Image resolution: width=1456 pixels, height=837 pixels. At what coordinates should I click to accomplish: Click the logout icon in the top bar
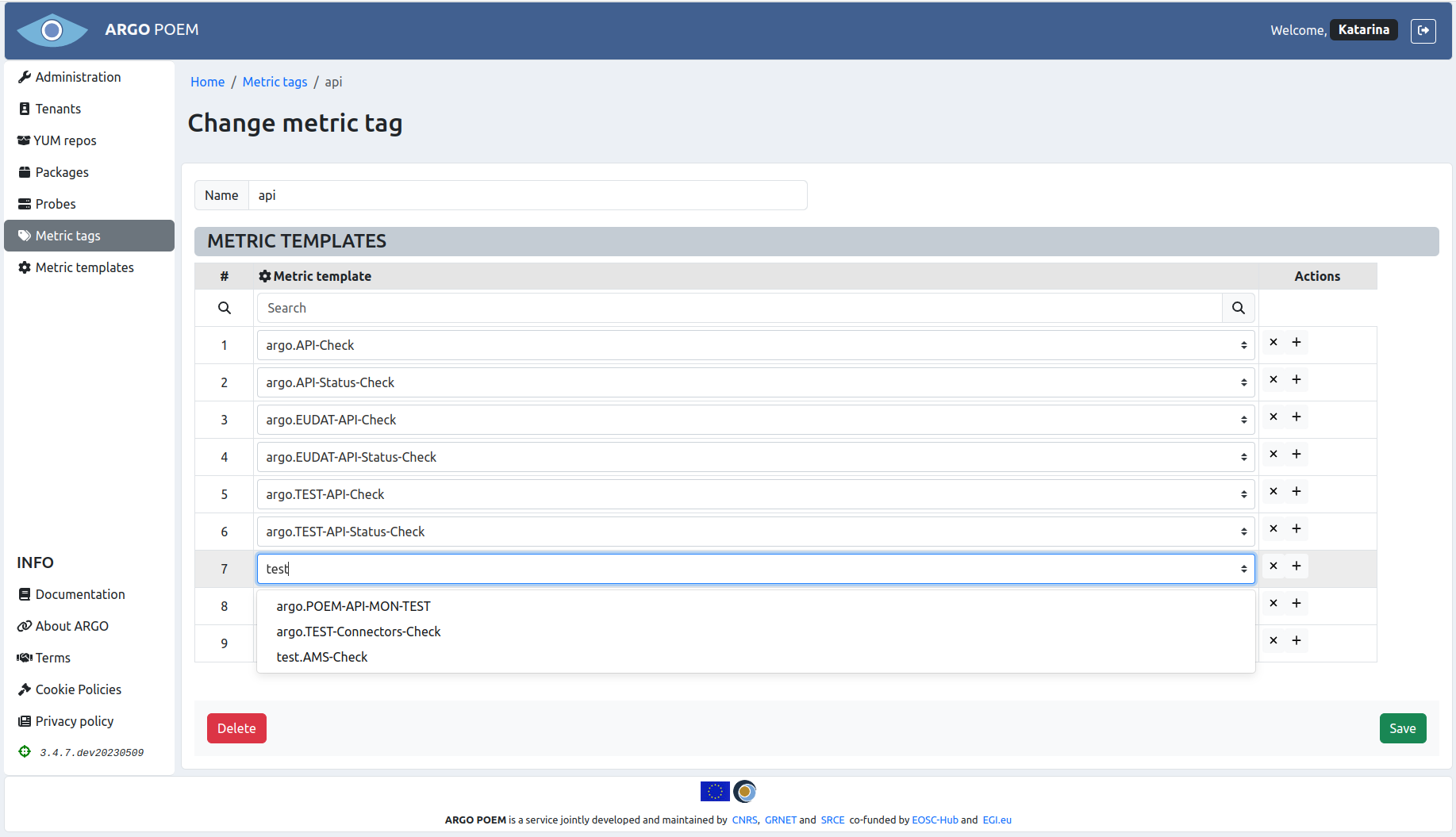[1423, 31]
